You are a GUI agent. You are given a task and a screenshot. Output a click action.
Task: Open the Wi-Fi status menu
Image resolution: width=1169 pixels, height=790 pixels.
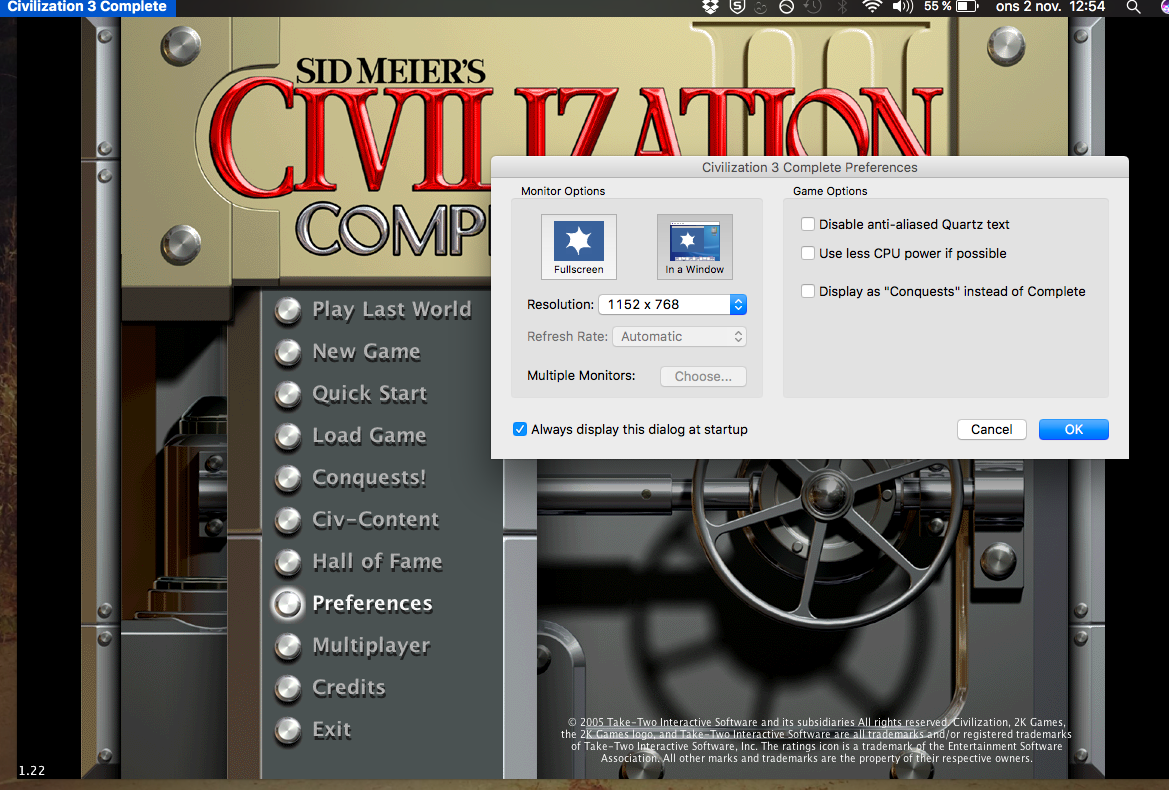pyautogui.click(x=871, y=7)
